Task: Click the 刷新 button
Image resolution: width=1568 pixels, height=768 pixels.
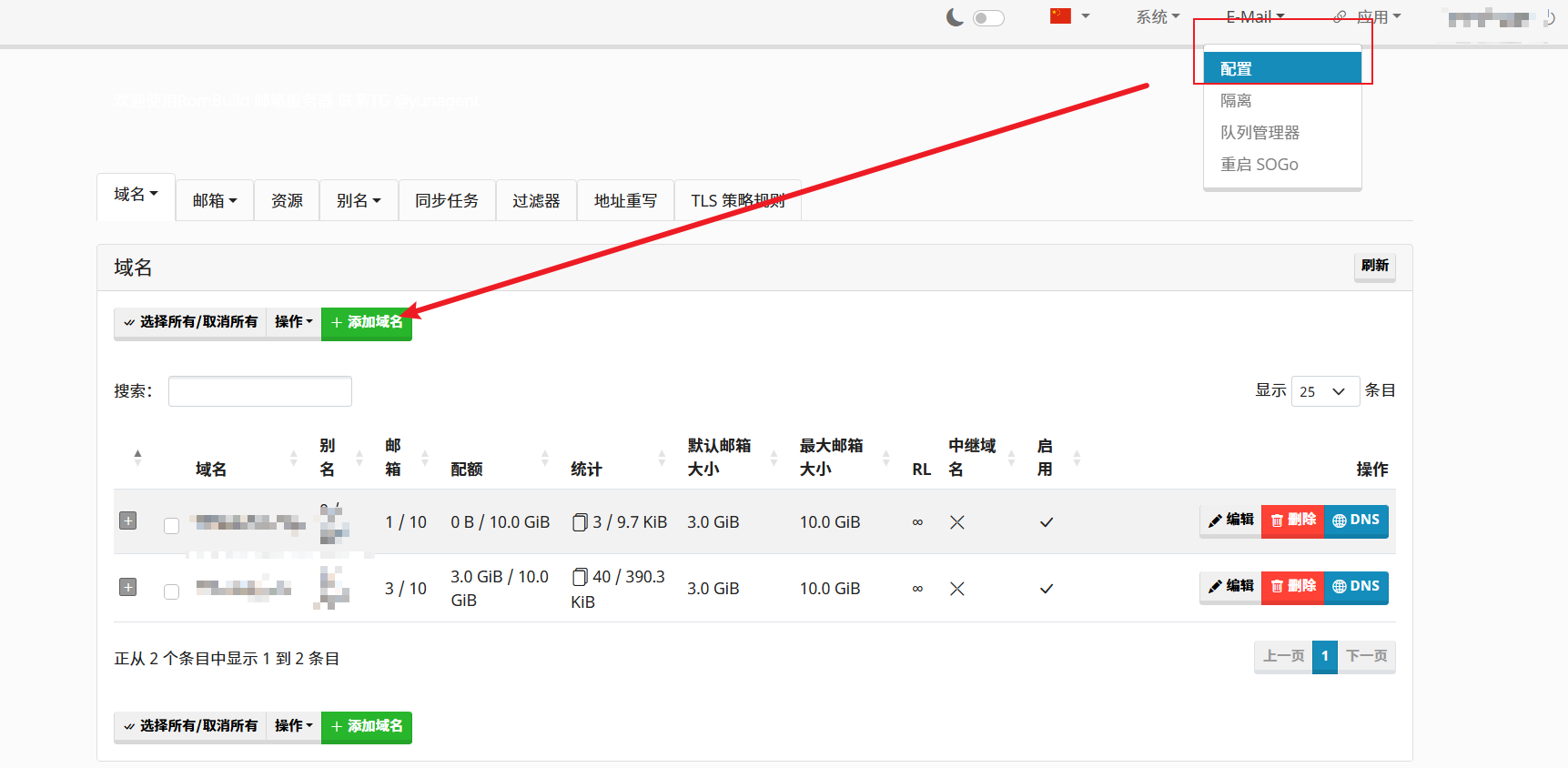Action: [1374, 266]
